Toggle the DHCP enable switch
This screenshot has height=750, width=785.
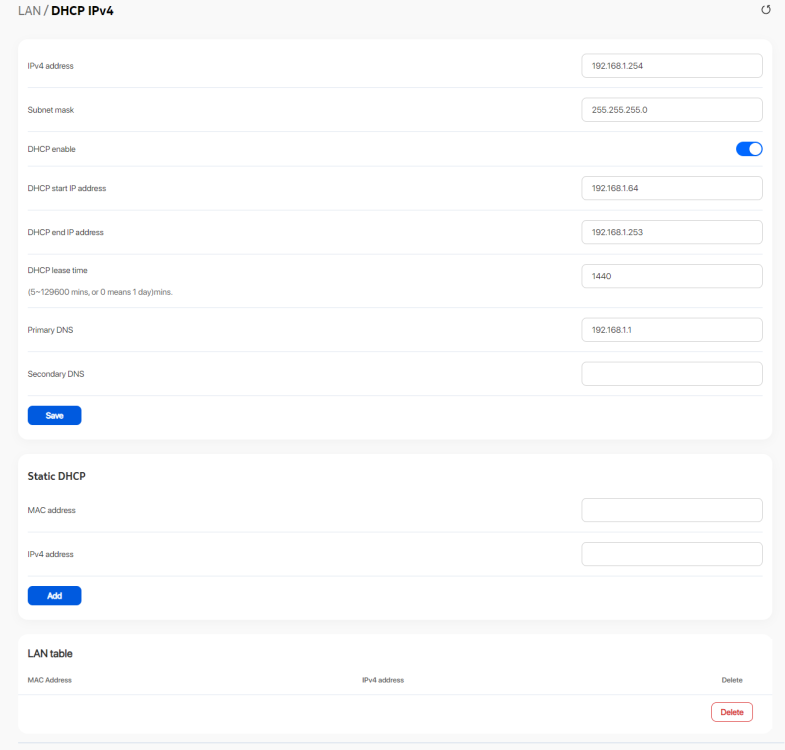749,149
